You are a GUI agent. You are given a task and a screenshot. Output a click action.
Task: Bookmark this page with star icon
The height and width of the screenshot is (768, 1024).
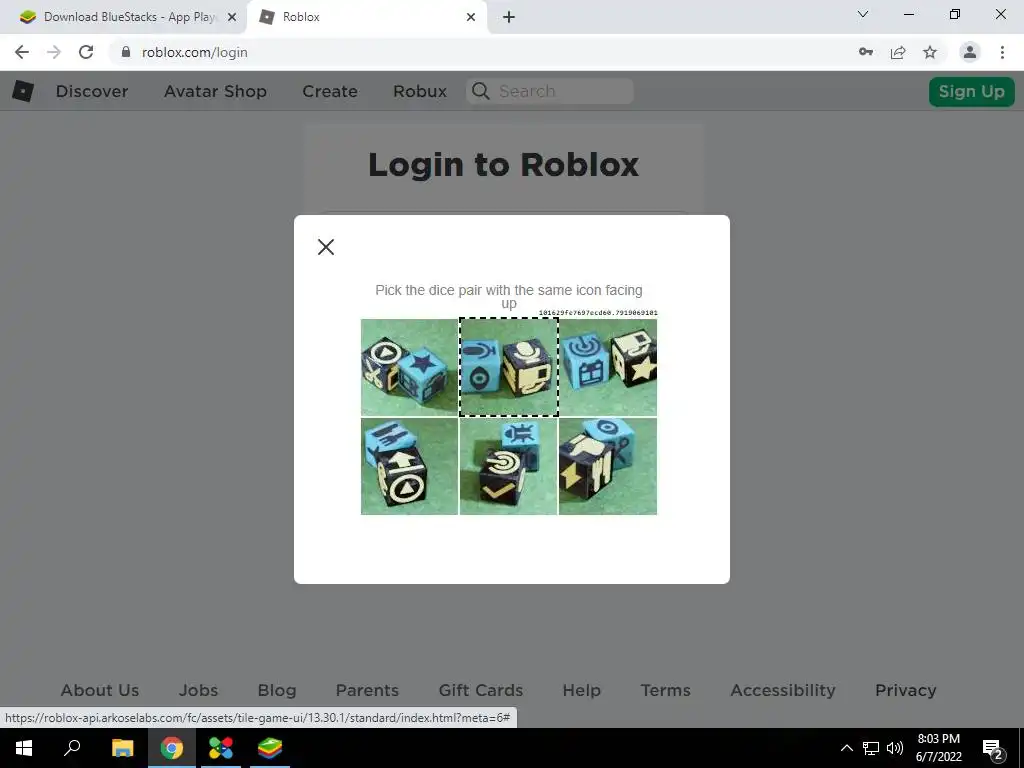pyautogui.click(x=930, y=52)
